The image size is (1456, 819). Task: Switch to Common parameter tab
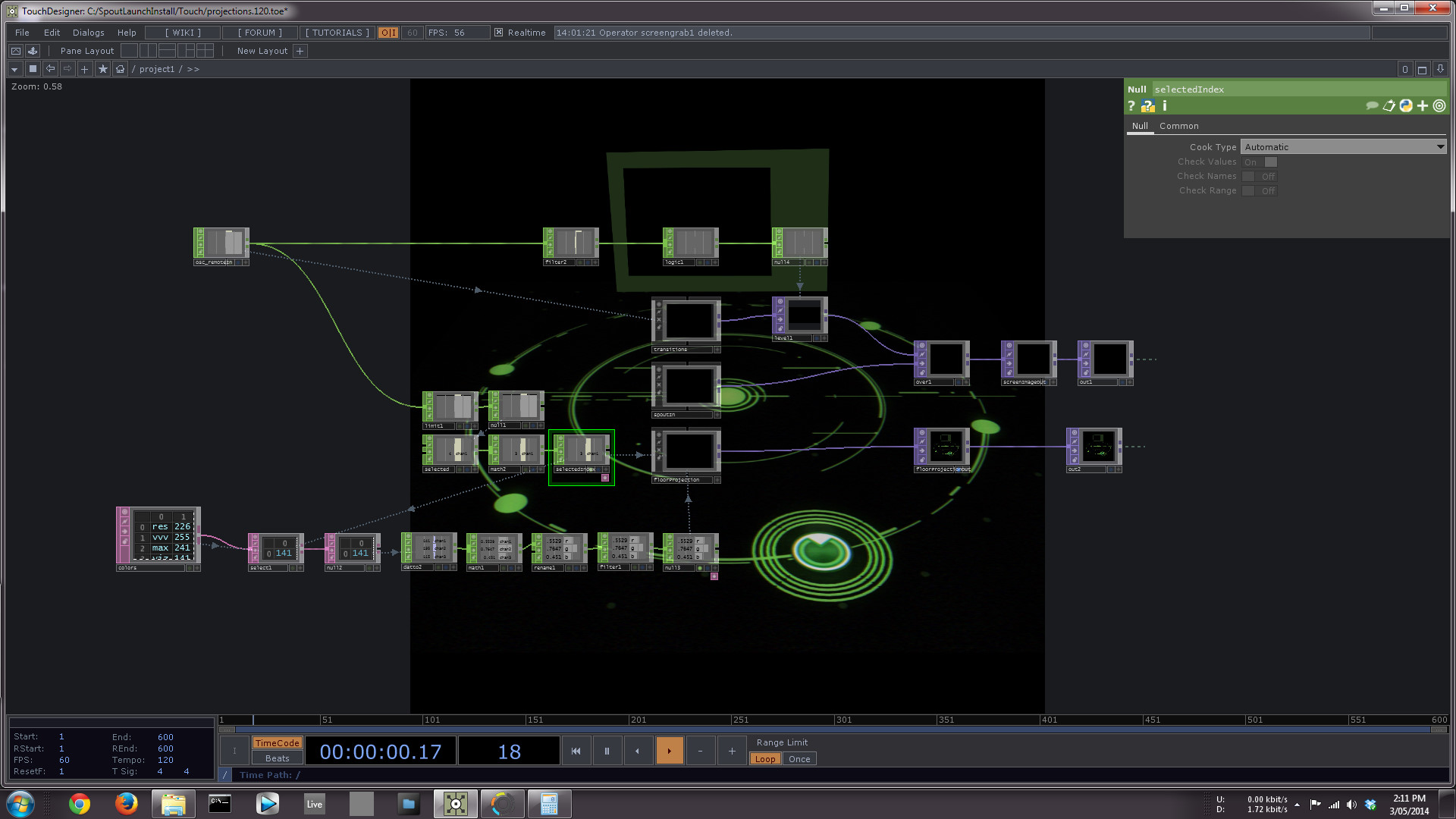point(1178,126)
